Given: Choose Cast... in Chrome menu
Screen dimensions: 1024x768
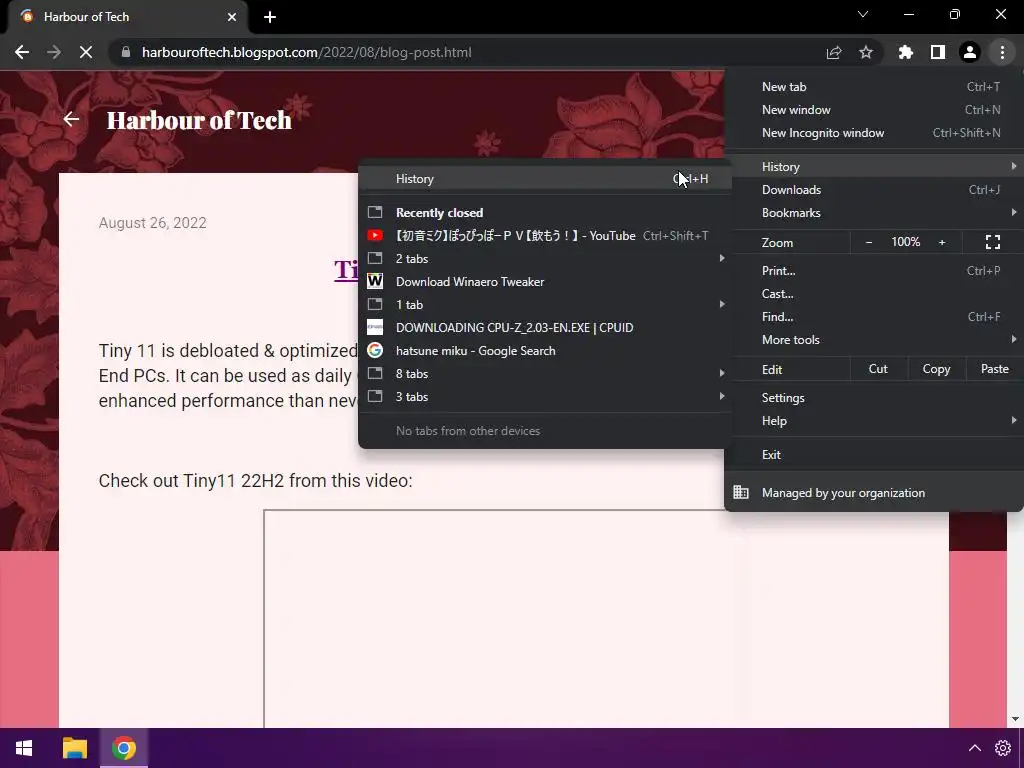Looking at the screenshot, I should click(874, 294).
